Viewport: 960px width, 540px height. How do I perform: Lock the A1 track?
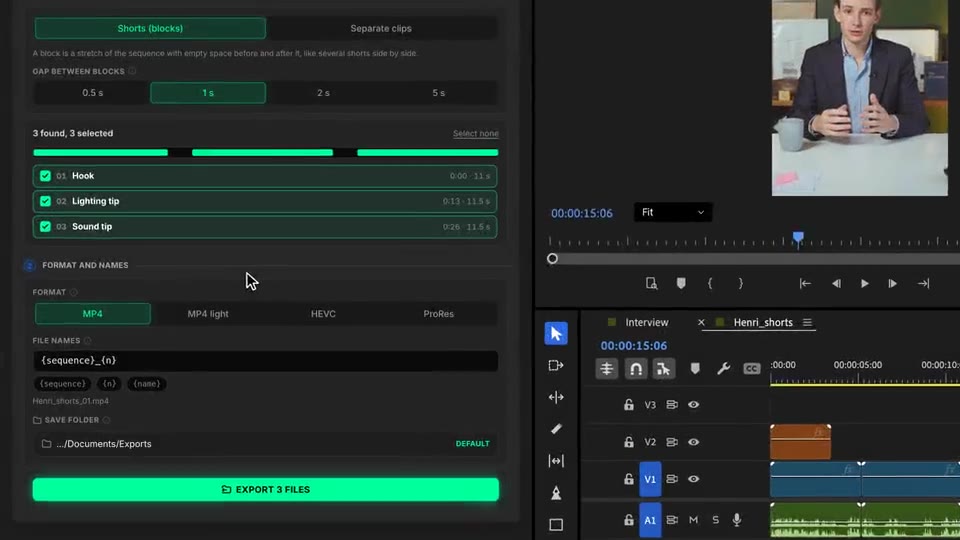point(629,520)
